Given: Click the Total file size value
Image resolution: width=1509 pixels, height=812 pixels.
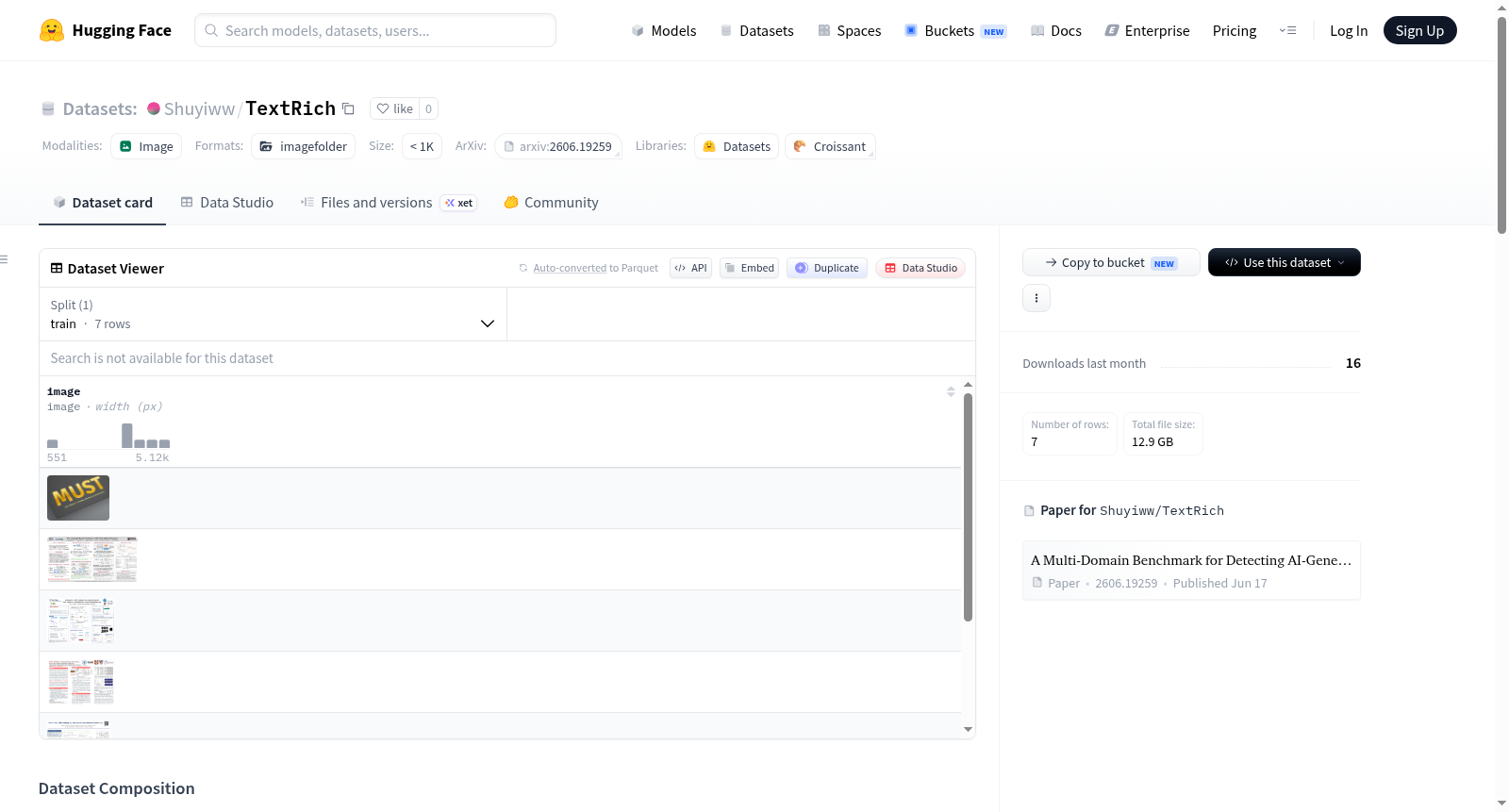Looking at the screenshot, I should (x=1152, y=441).
